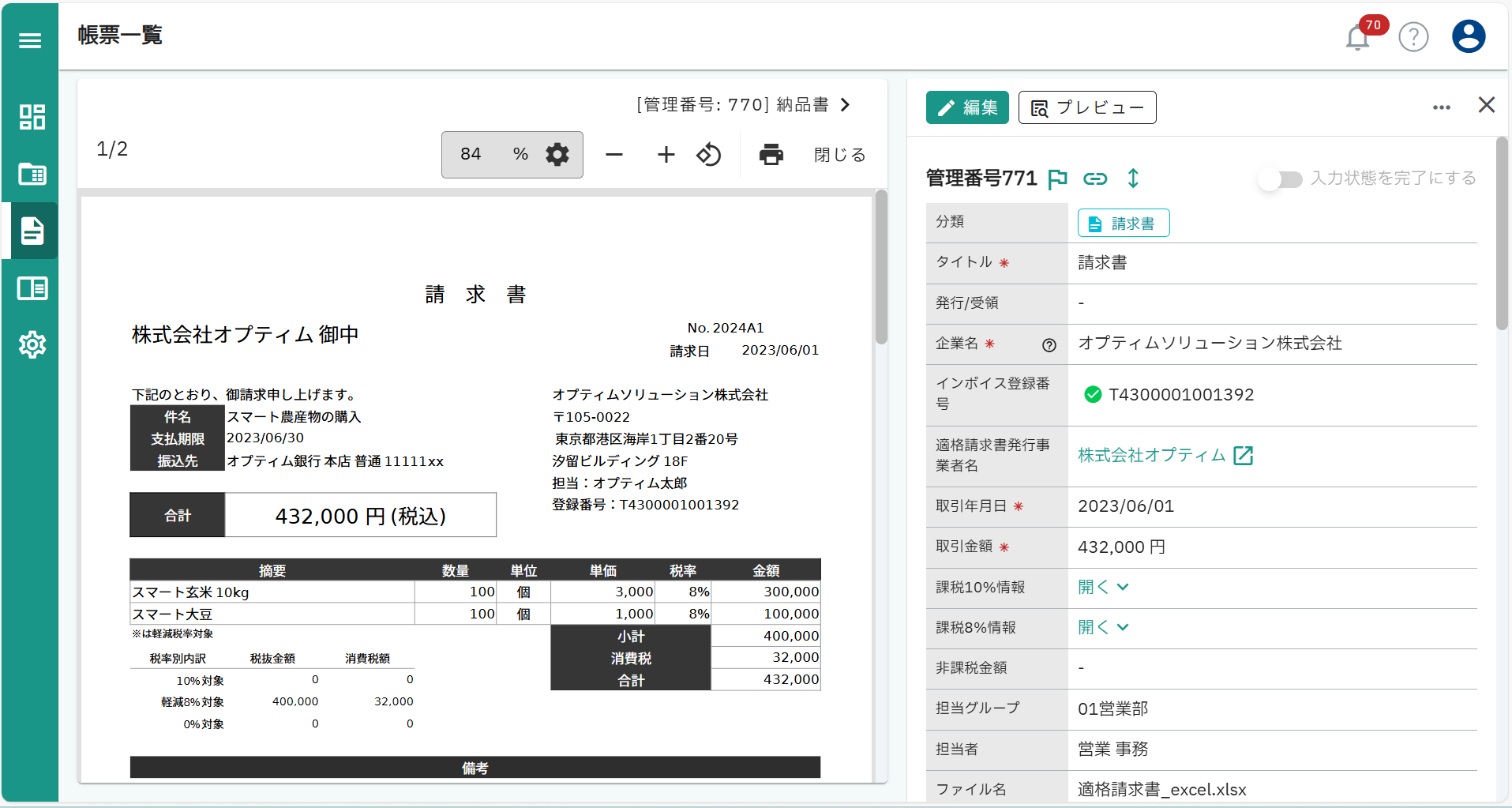Zoom out using the minus icon
The image size is (1512, 808).
coord(613,154)
